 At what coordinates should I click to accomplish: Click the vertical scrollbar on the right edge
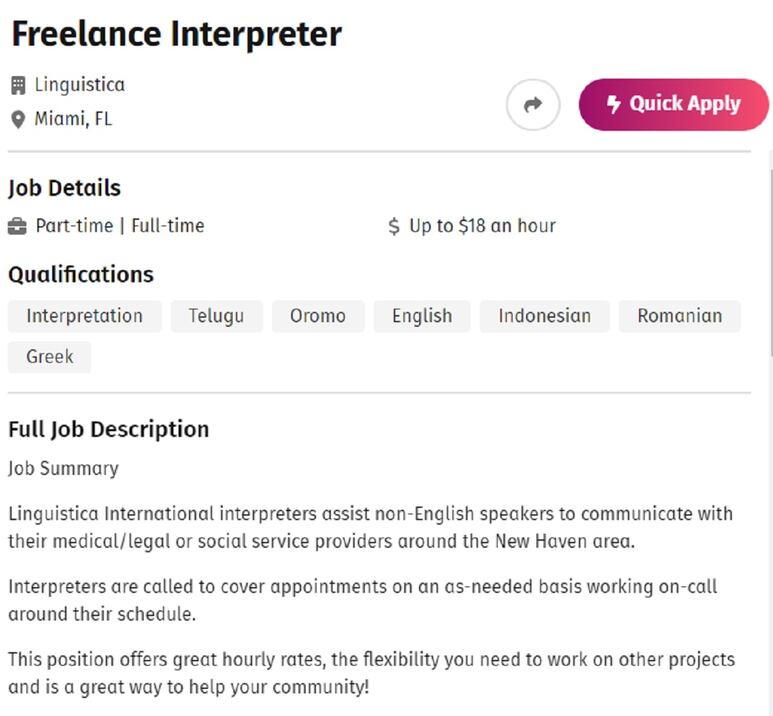click(771, 261)
